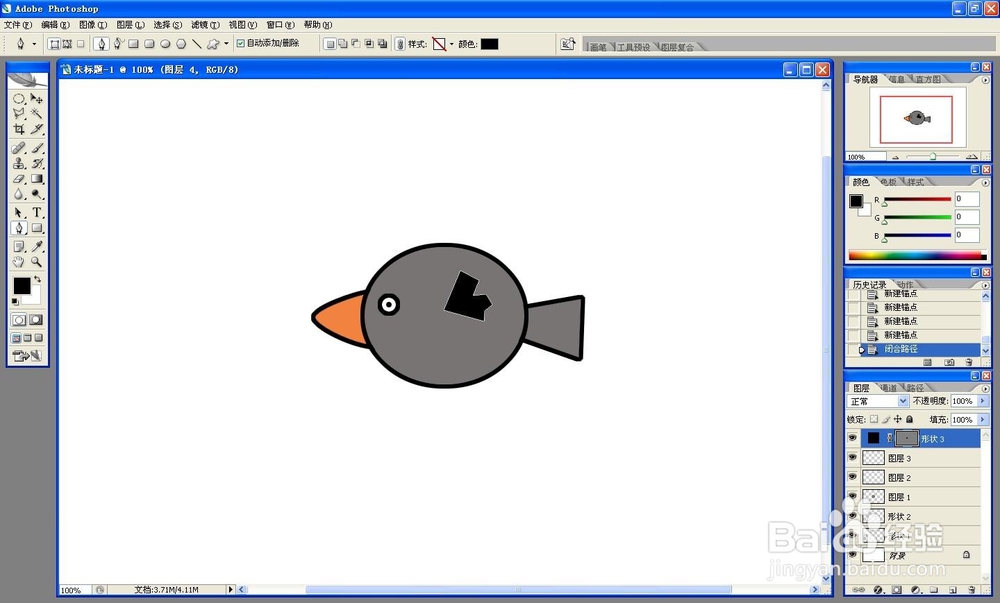Toggle auto add/delete checkbox
The height and width of the screenshot is (603, 1000).
tap(240, 43)
